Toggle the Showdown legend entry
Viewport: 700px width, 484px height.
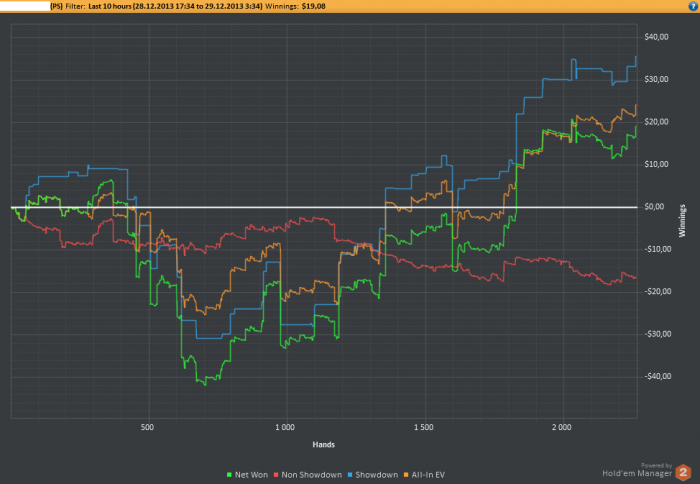[372, 475]
